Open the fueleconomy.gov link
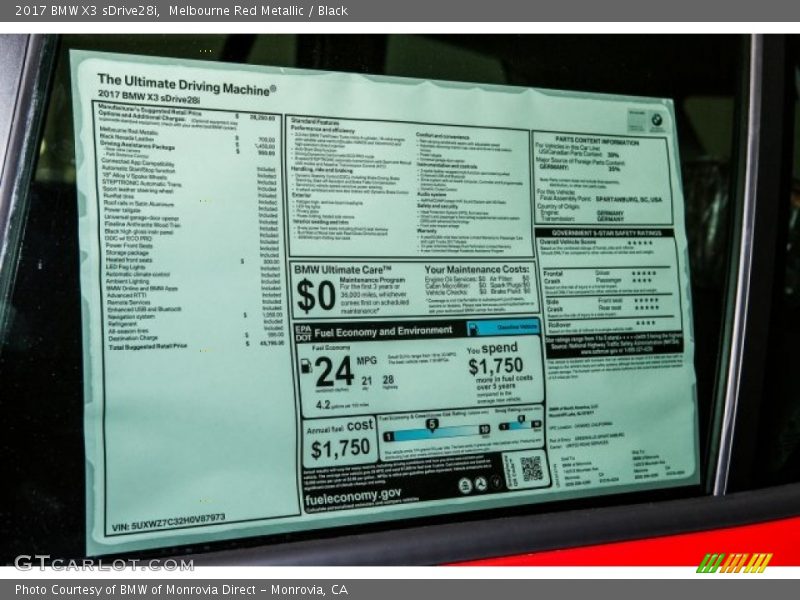 coord(353,496)
